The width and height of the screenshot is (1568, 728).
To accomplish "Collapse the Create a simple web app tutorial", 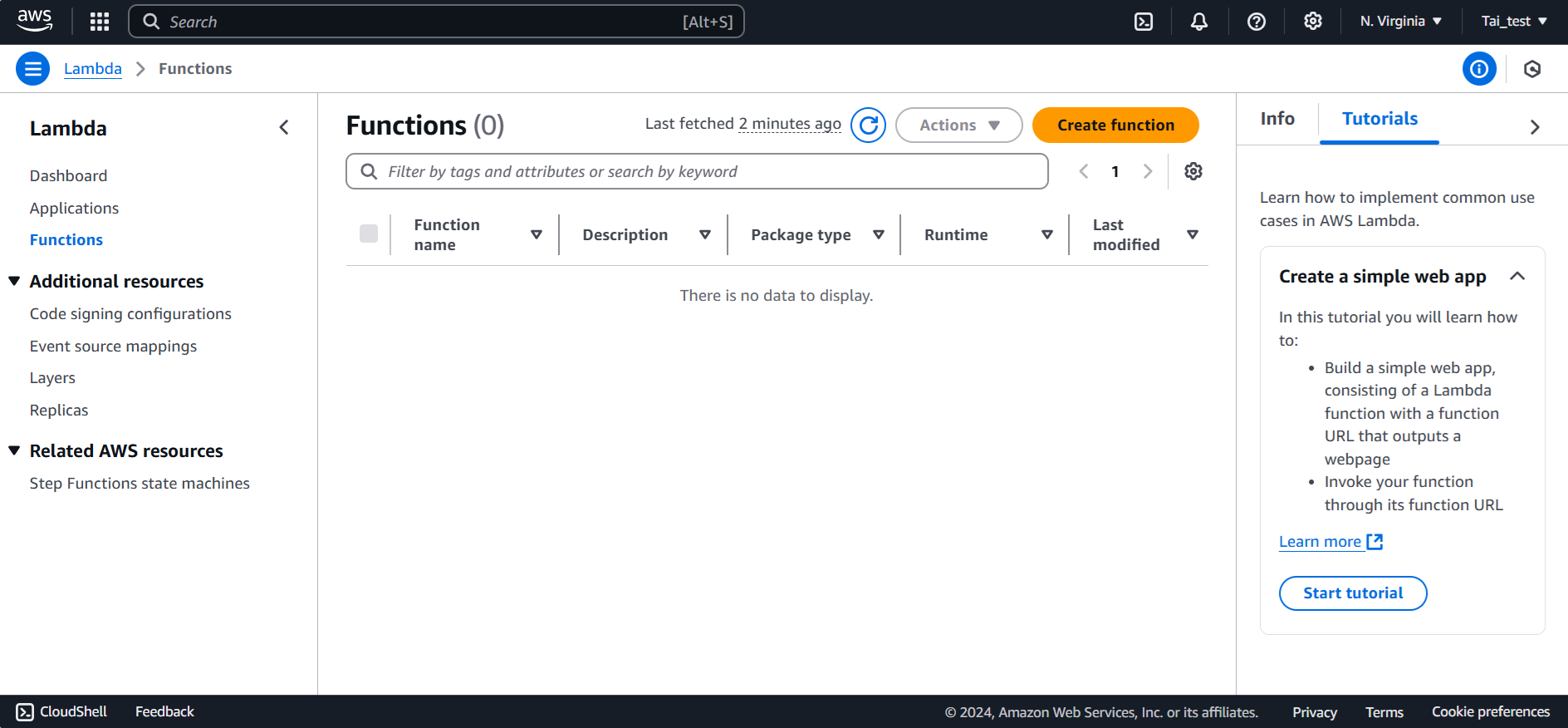I will click(x=1517, y=277).
